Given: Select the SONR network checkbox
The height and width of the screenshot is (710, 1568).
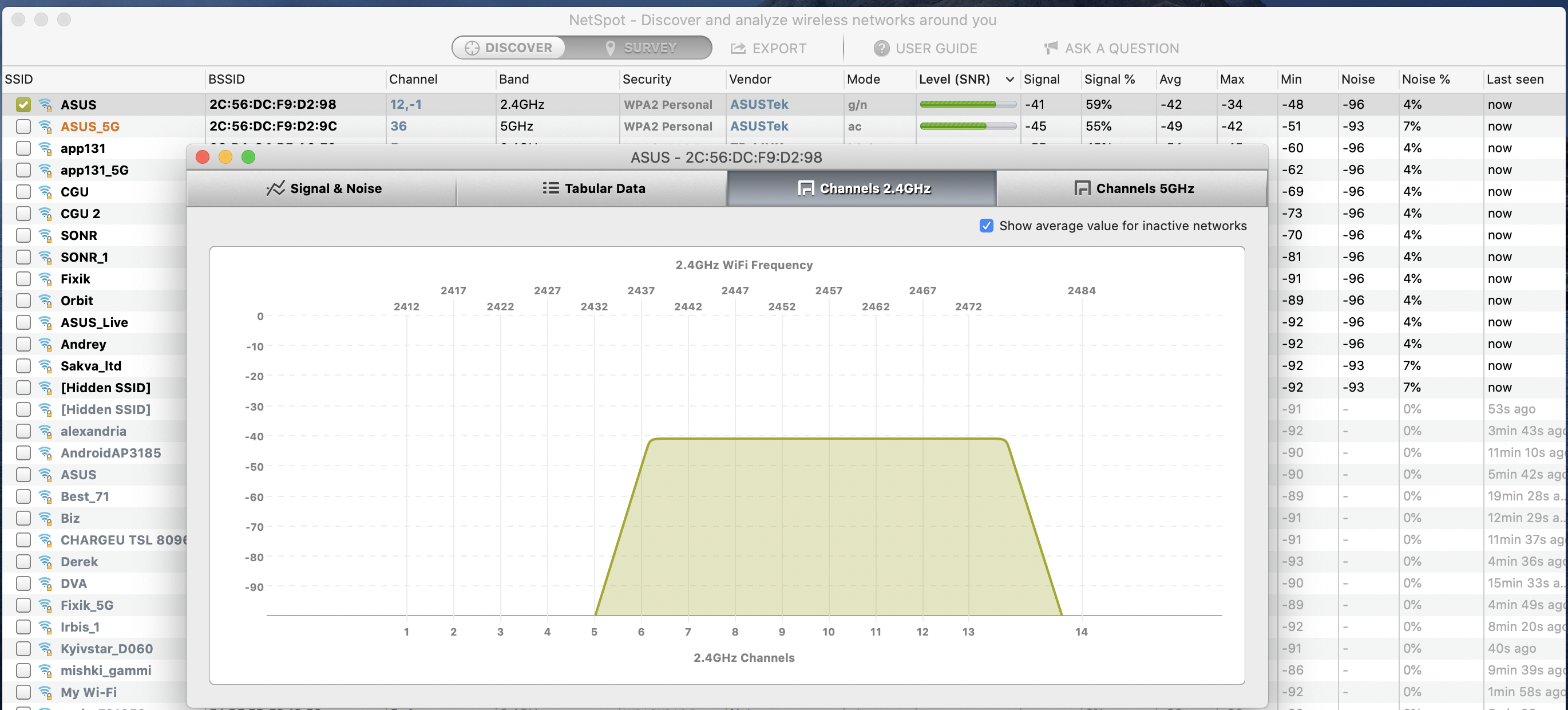Looking at the screenshot, I should click(x=23, y=235).
